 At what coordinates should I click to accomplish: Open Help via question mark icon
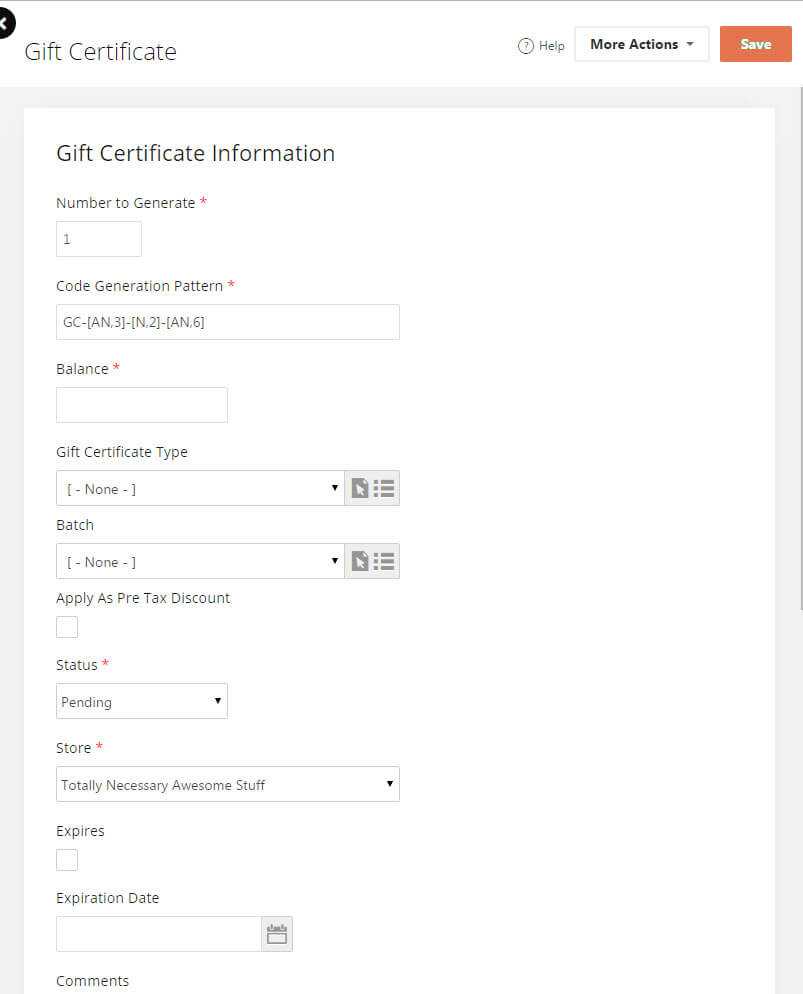pos(525,46)
